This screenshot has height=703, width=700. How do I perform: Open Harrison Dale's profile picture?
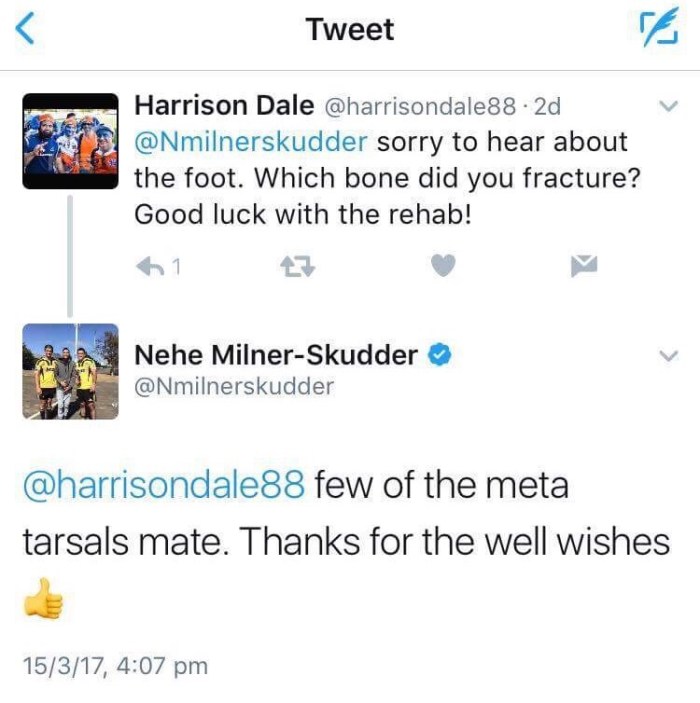[x=70, y=134]
